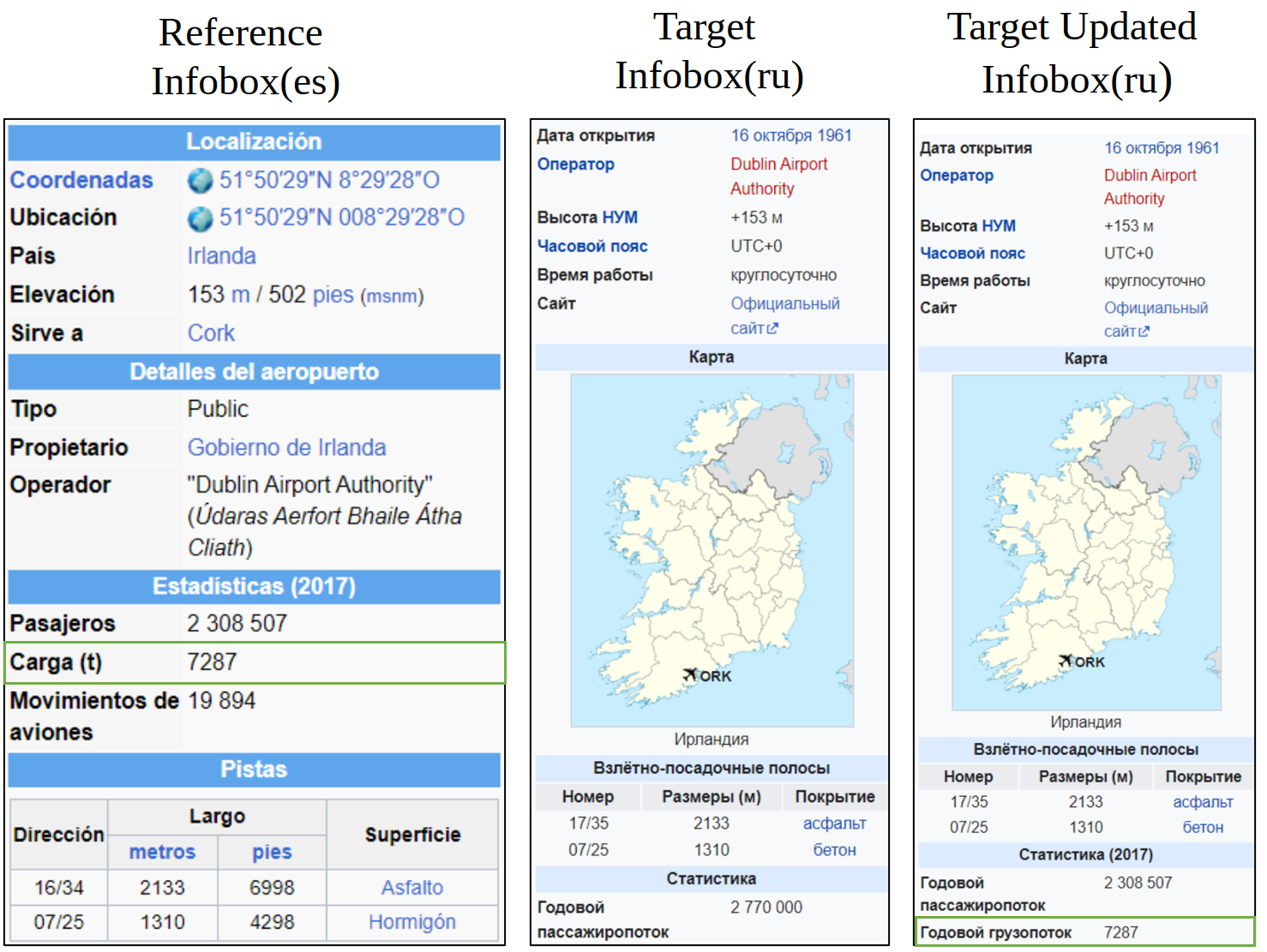
Task: Click pies header link in Pistas table
Action: coord(272,852)
